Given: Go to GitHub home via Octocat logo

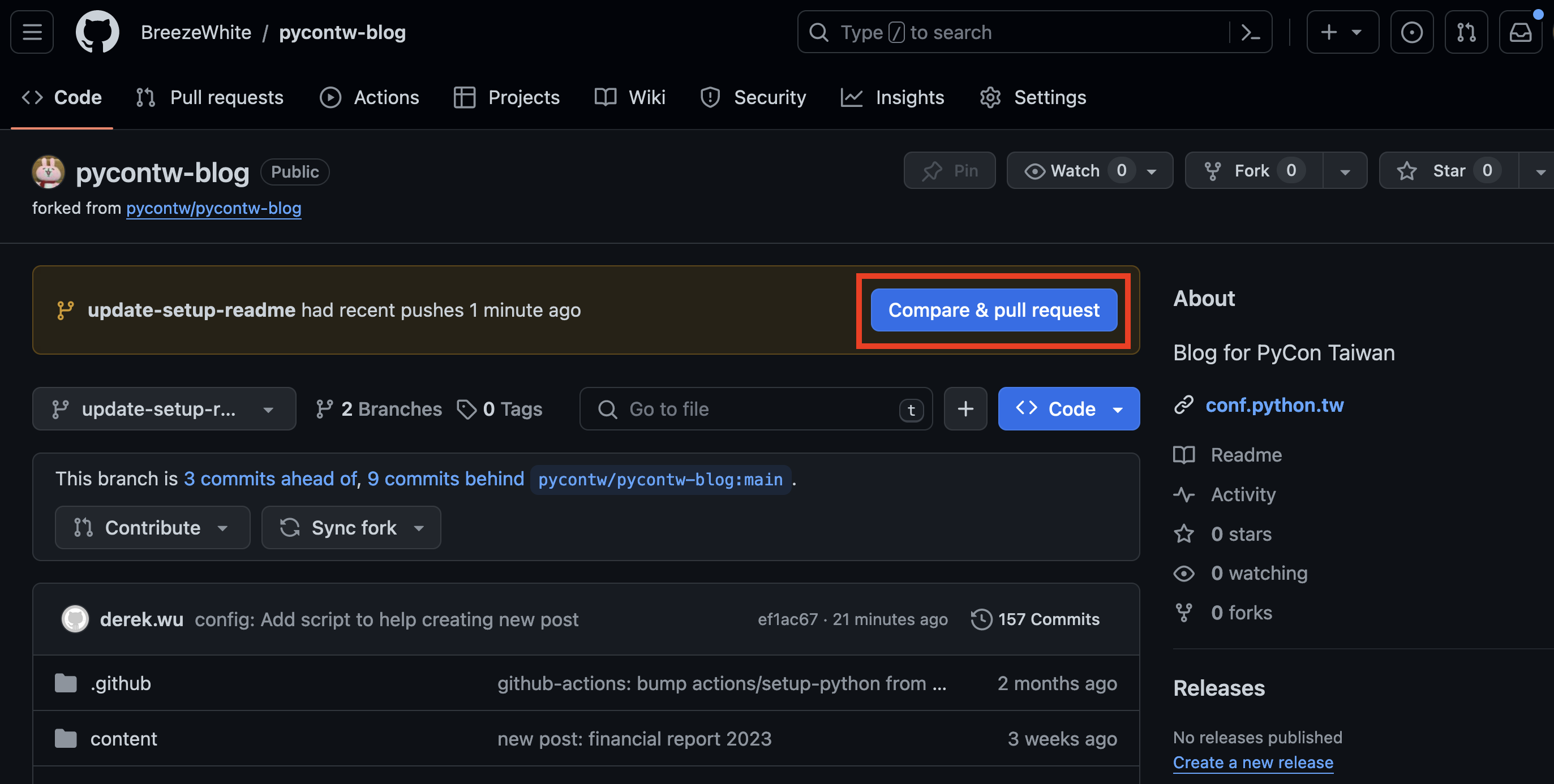Looking at the screenshot, I should point(97,32).
